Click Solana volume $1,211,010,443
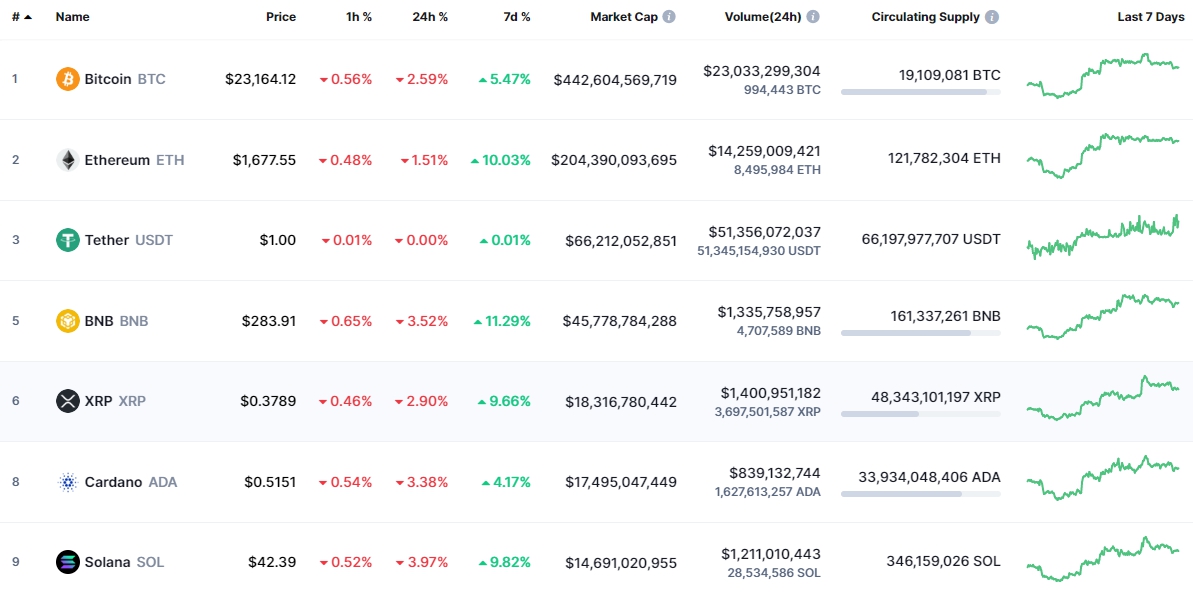 pos(770,553)
